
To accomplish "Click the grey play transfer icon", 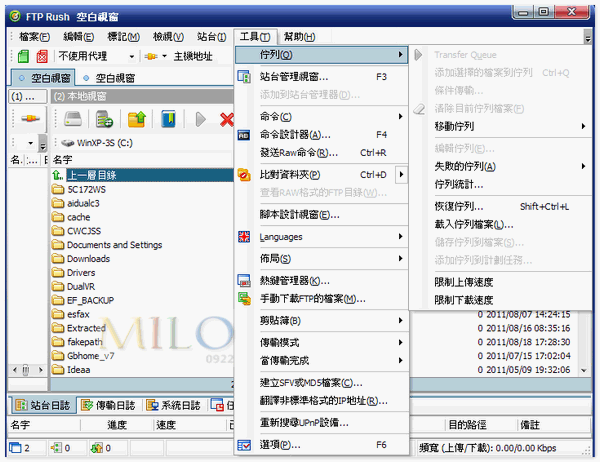I will (x=200, y=119).
